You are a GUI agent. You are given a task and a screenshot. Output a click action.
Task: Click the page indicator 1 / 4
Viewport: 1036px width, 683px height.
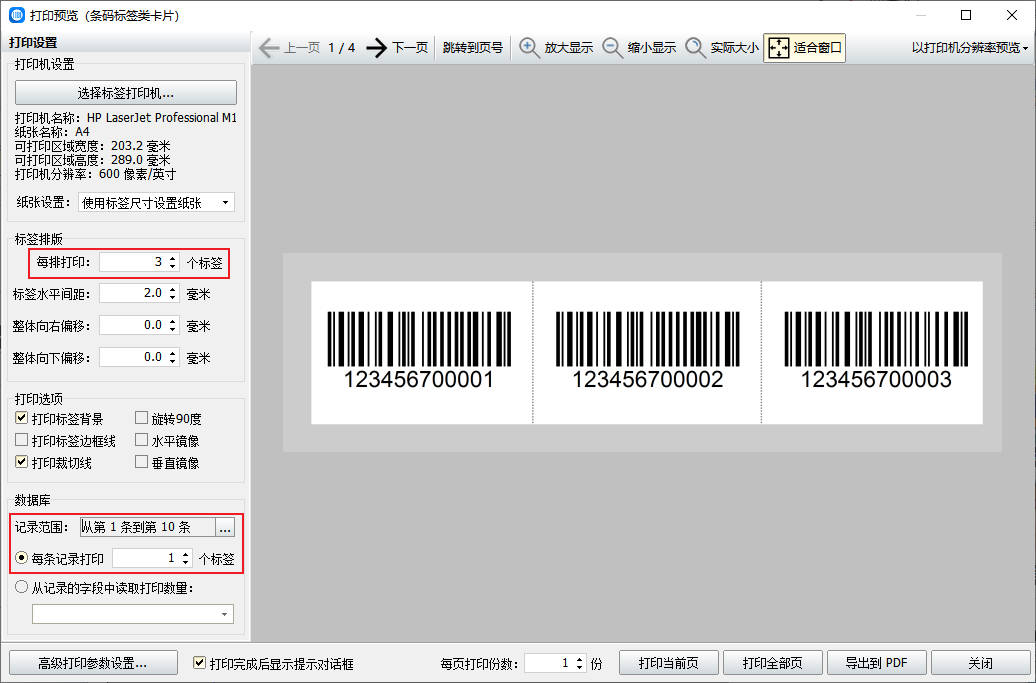[342, 48]
